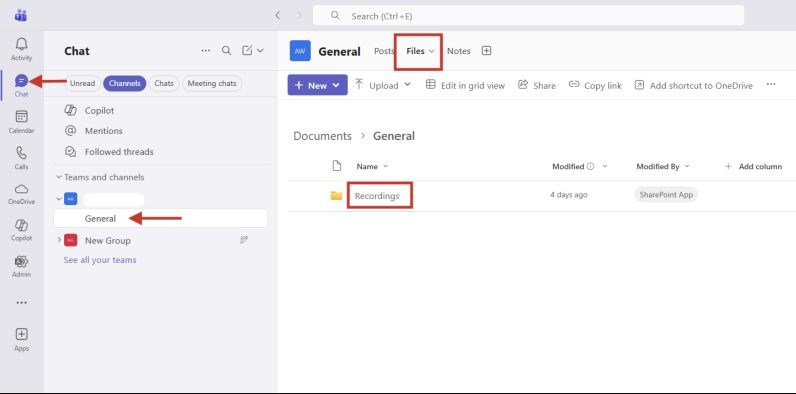Toggle the Unread filter chip

tap(82, 83)
